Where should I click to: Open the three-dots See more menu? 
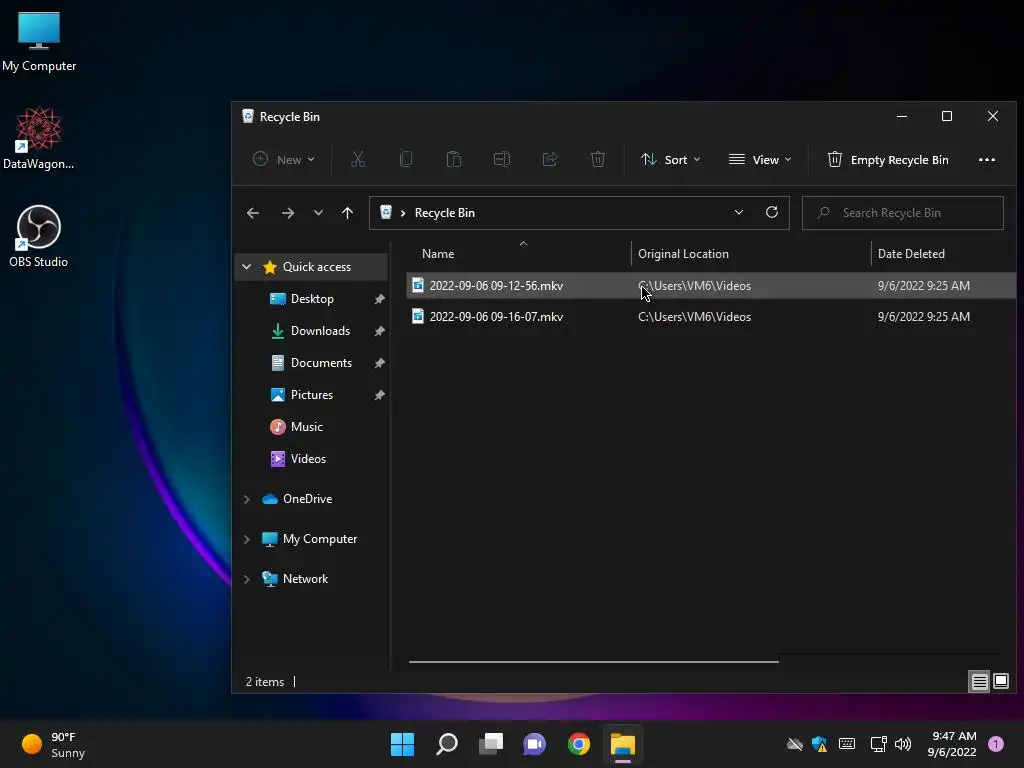987,159
